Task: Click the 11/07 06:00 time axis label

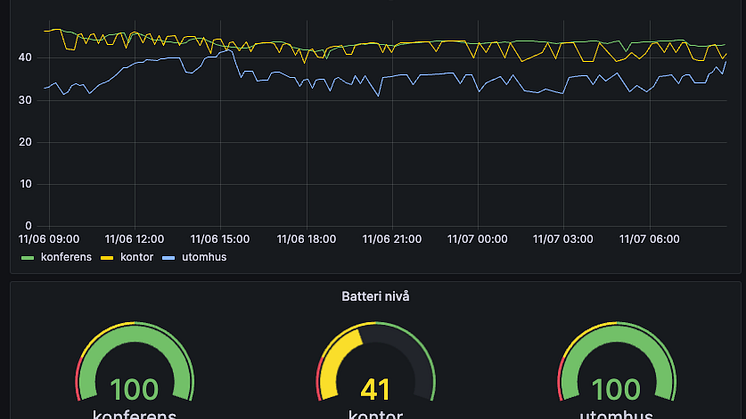Action: point(650,239)
